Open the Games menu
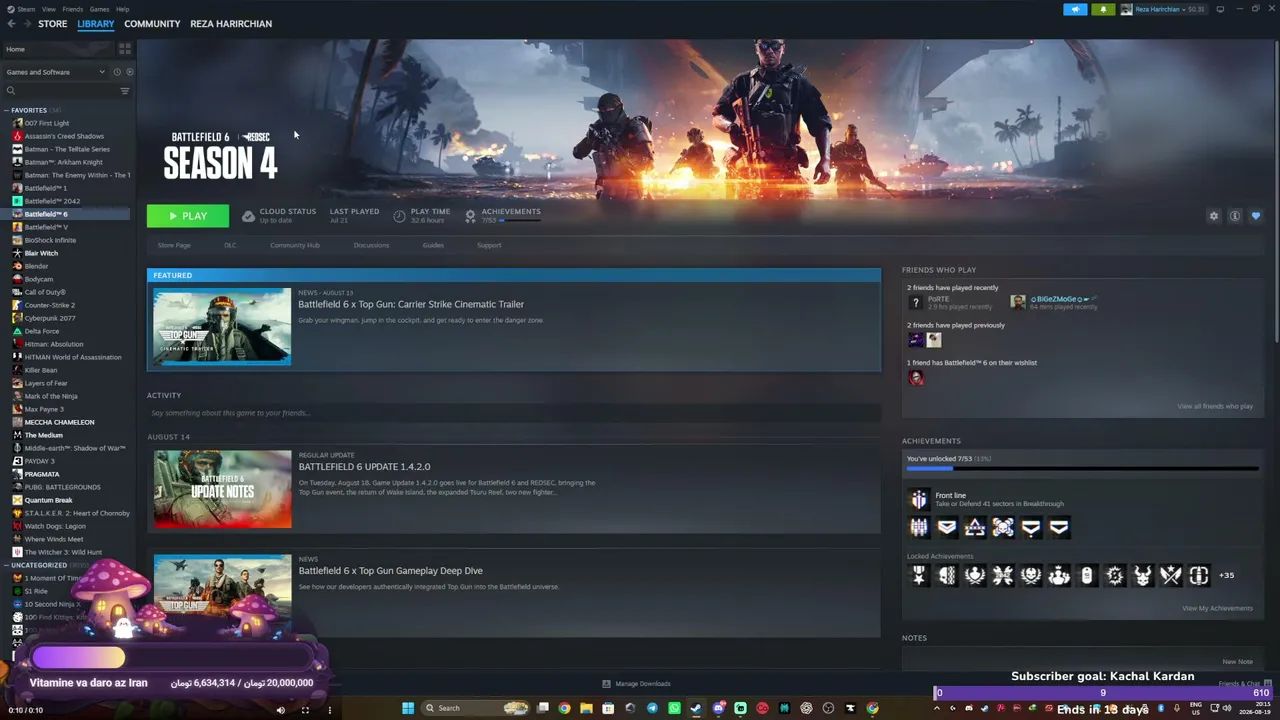The image size is (1280, 720). pos(99,9)
